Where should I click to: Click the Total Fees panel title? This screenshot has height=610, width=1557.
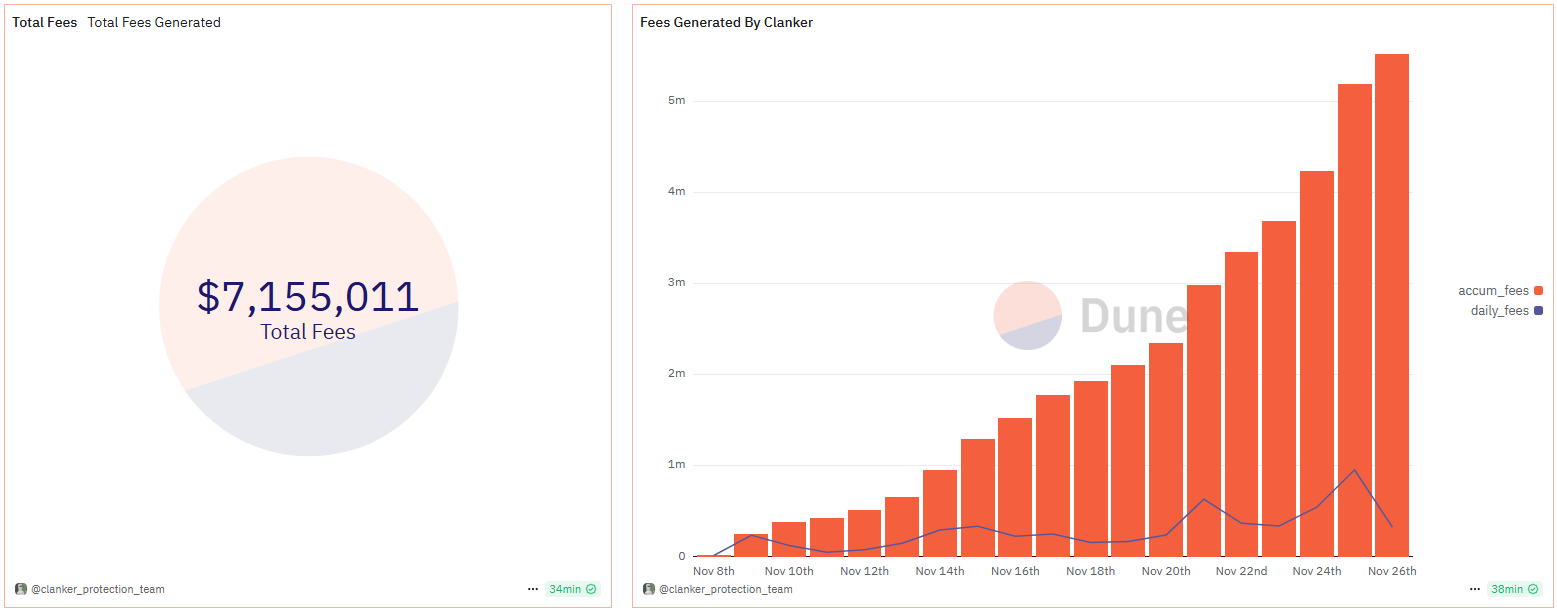(45, 22)
